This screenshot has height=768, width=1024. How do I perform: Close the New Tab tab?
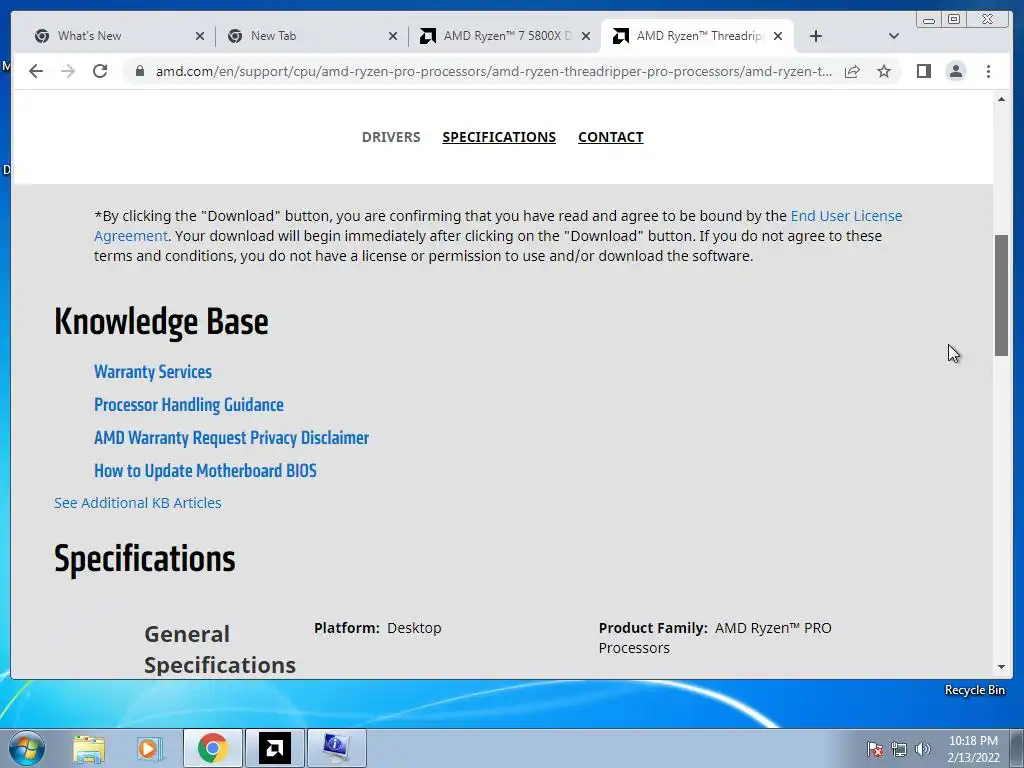393,36
